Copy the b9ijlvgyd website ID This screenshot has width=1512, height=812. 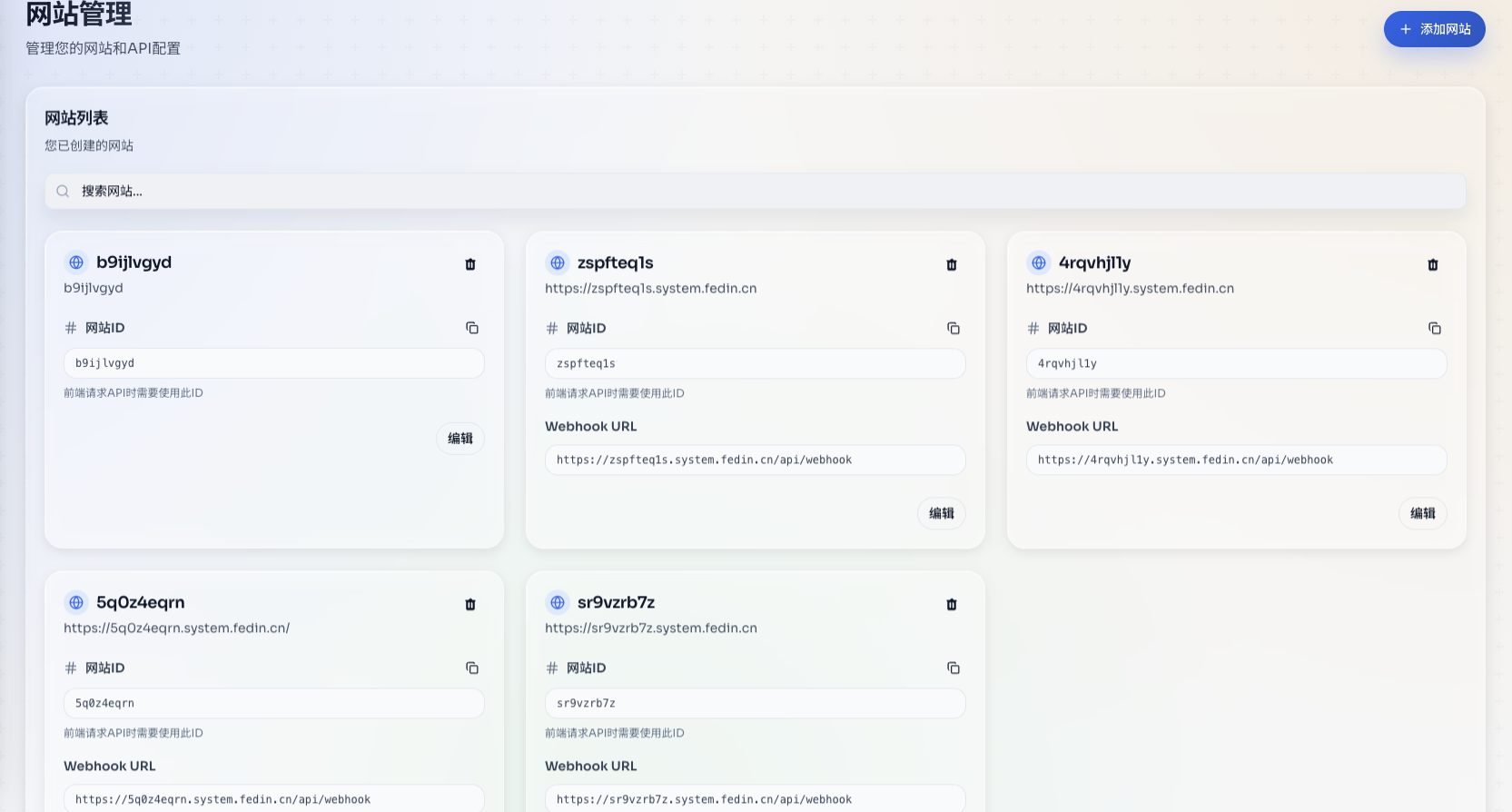coord(472,328)
